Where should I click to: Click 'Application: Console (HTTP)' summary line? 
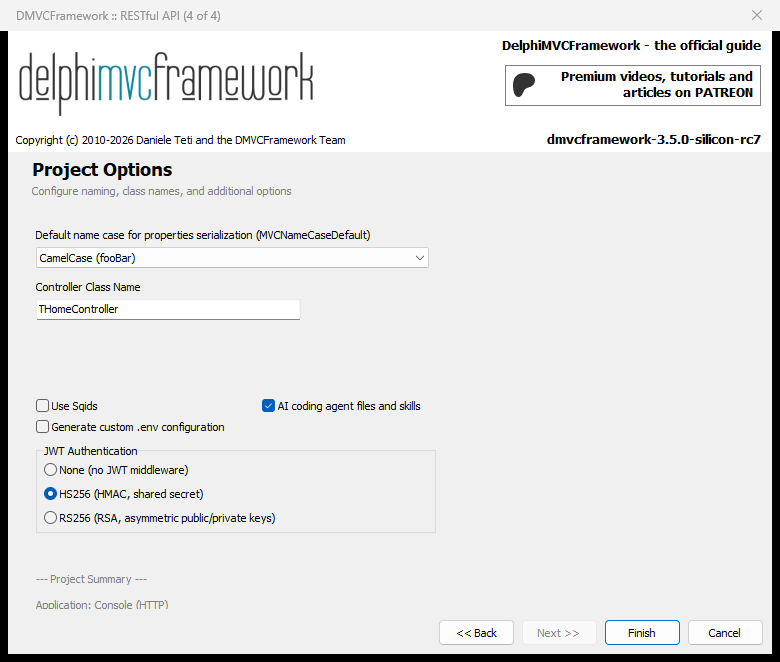102,605
